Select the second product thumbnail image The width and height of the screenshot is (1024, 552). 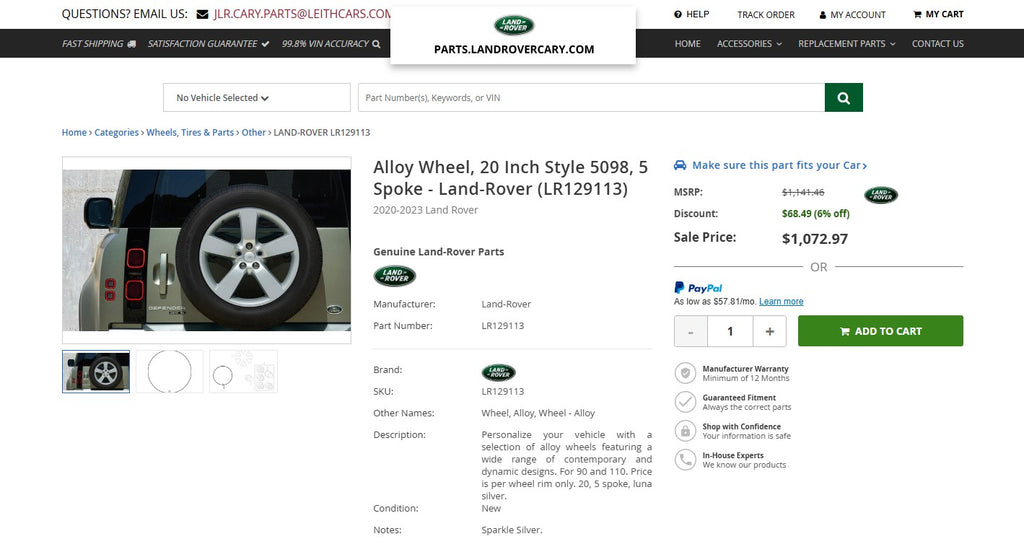click(169, 371)
